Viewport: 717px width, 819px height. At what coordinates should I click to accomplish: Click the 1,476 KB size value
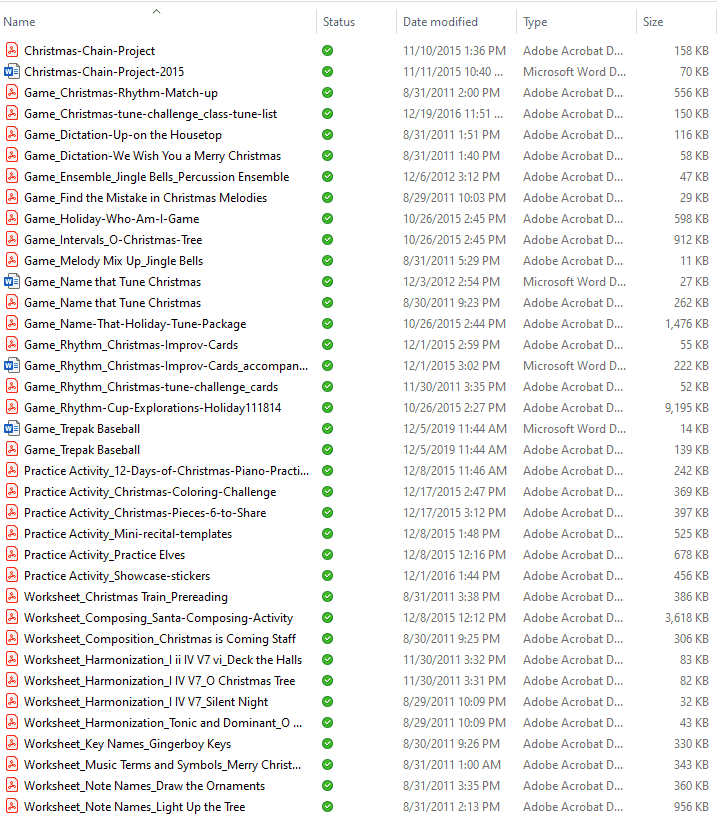click(686, 324)
